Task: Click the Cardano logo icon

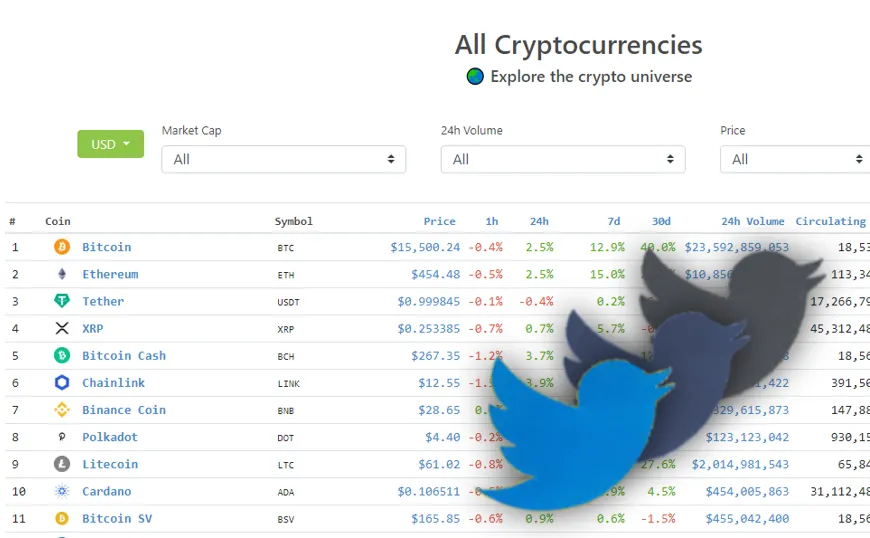Action: [x=62, y=491]
